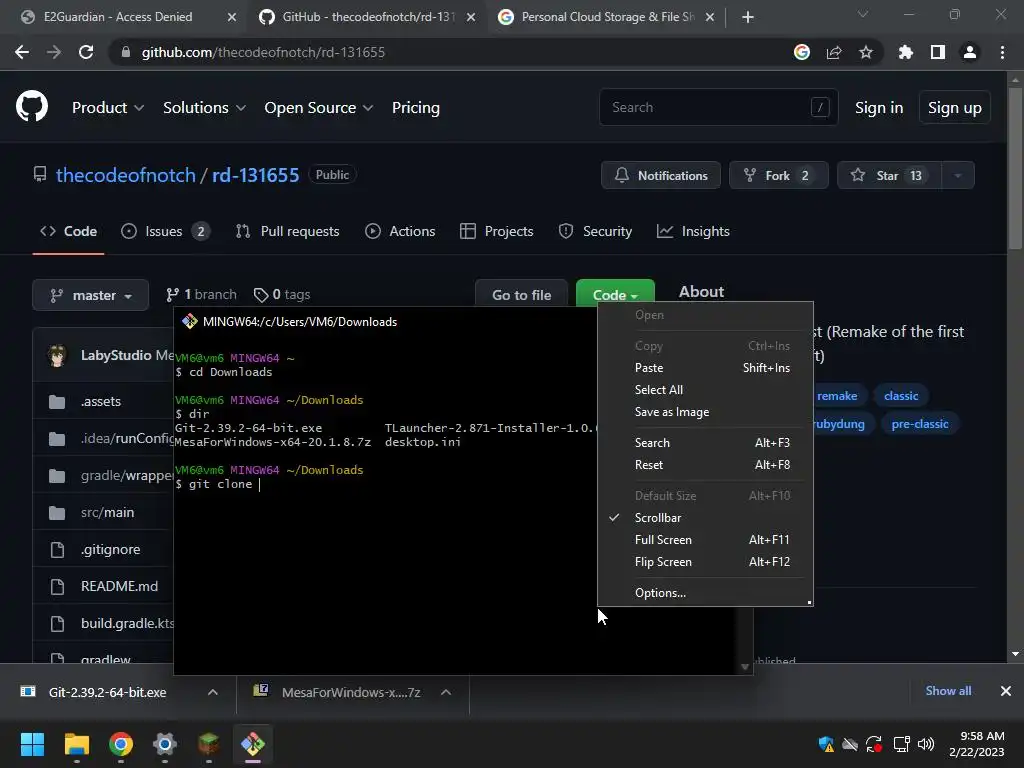
Task: Open Insights repository tab
Action: (x=693, y=231)
